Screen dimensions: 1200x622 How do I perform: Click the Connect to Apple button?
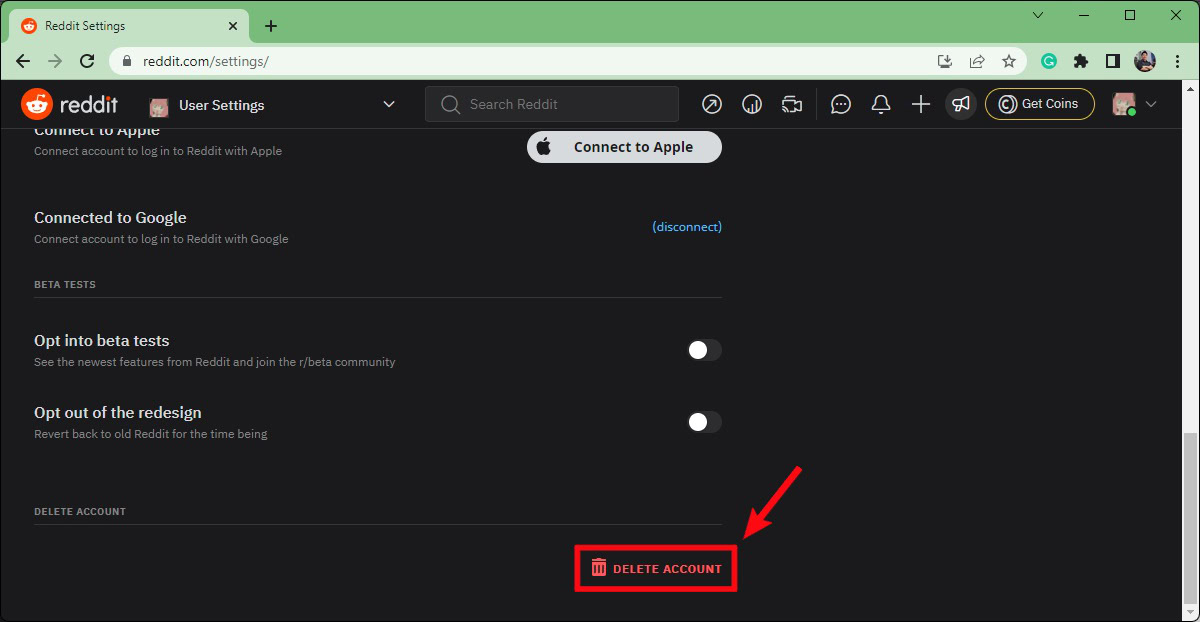click(x=624, y=147)
